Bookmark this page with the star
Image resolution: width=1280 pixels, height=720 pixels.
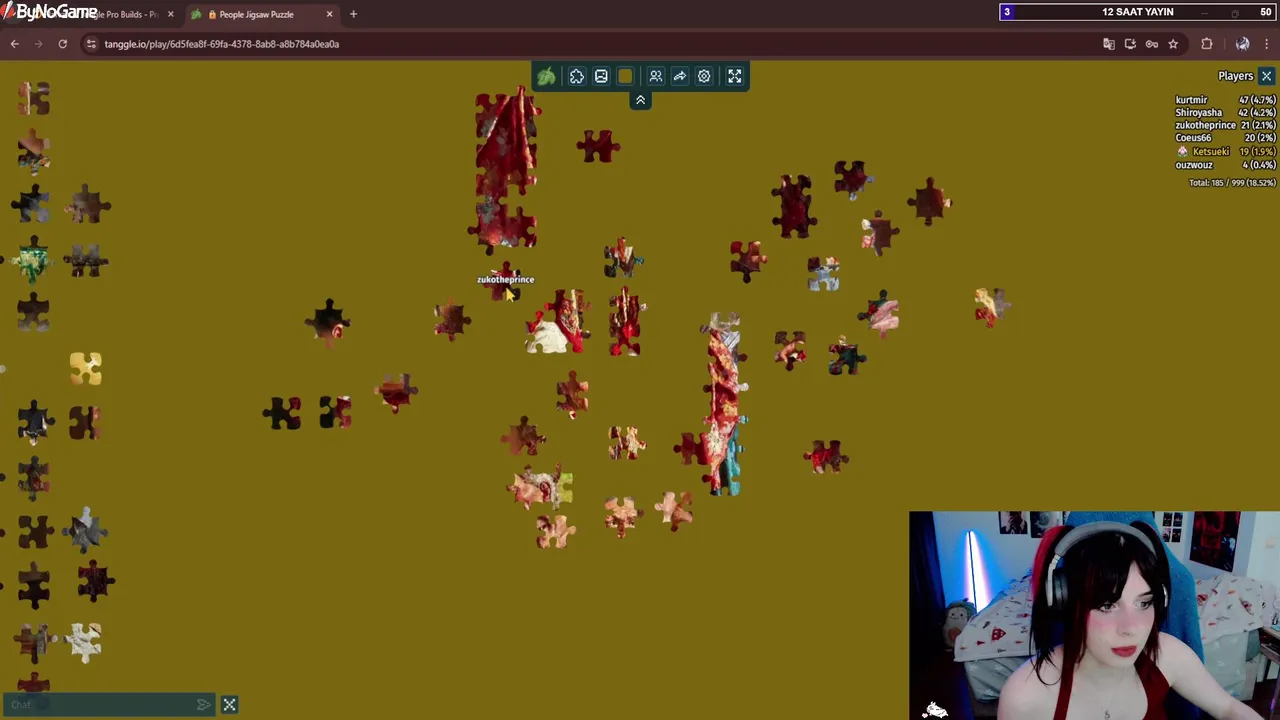pos(1173,44)
